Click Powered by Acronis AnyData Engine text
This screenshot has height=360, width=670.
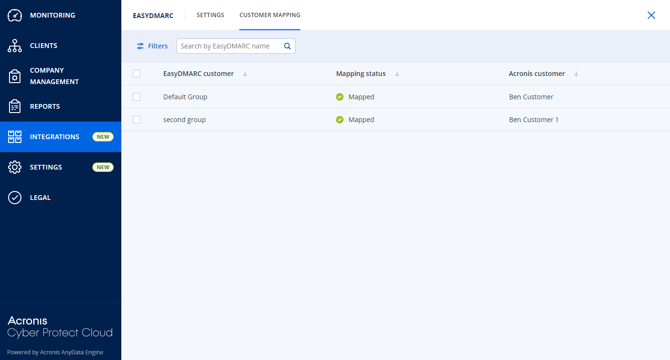click(x=55, y=352)
